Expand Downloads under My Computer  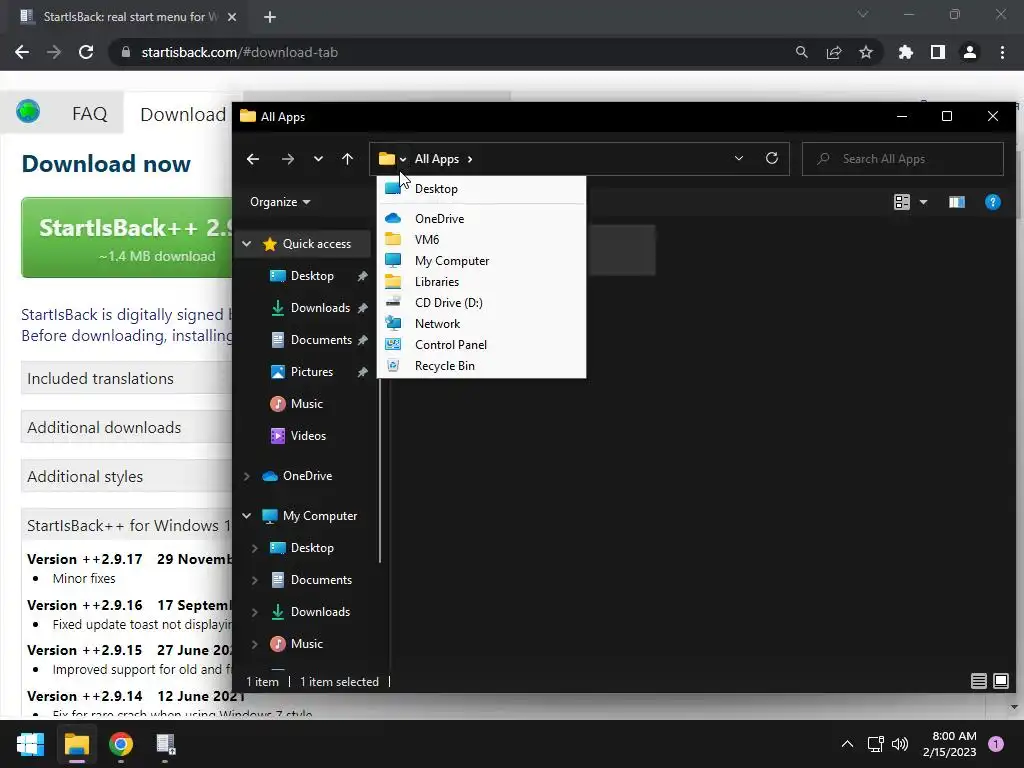coord(255,612)
